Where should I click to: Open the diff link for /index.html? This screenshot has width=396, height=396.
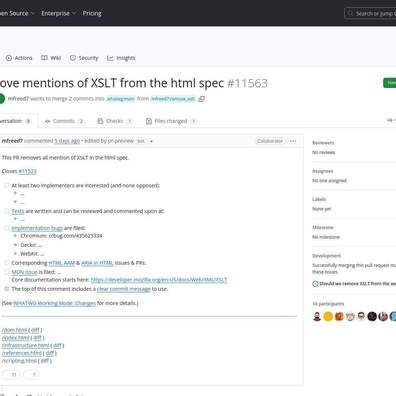[37, 338]
